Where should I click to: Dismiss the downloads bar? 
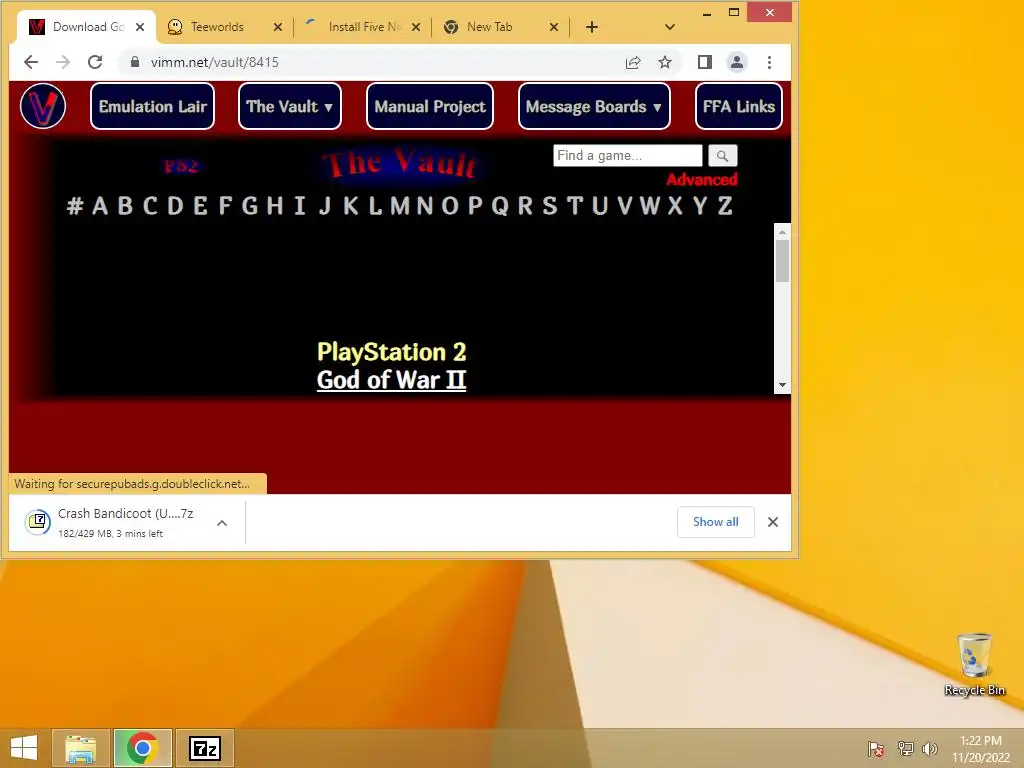(x=773, y=522)
